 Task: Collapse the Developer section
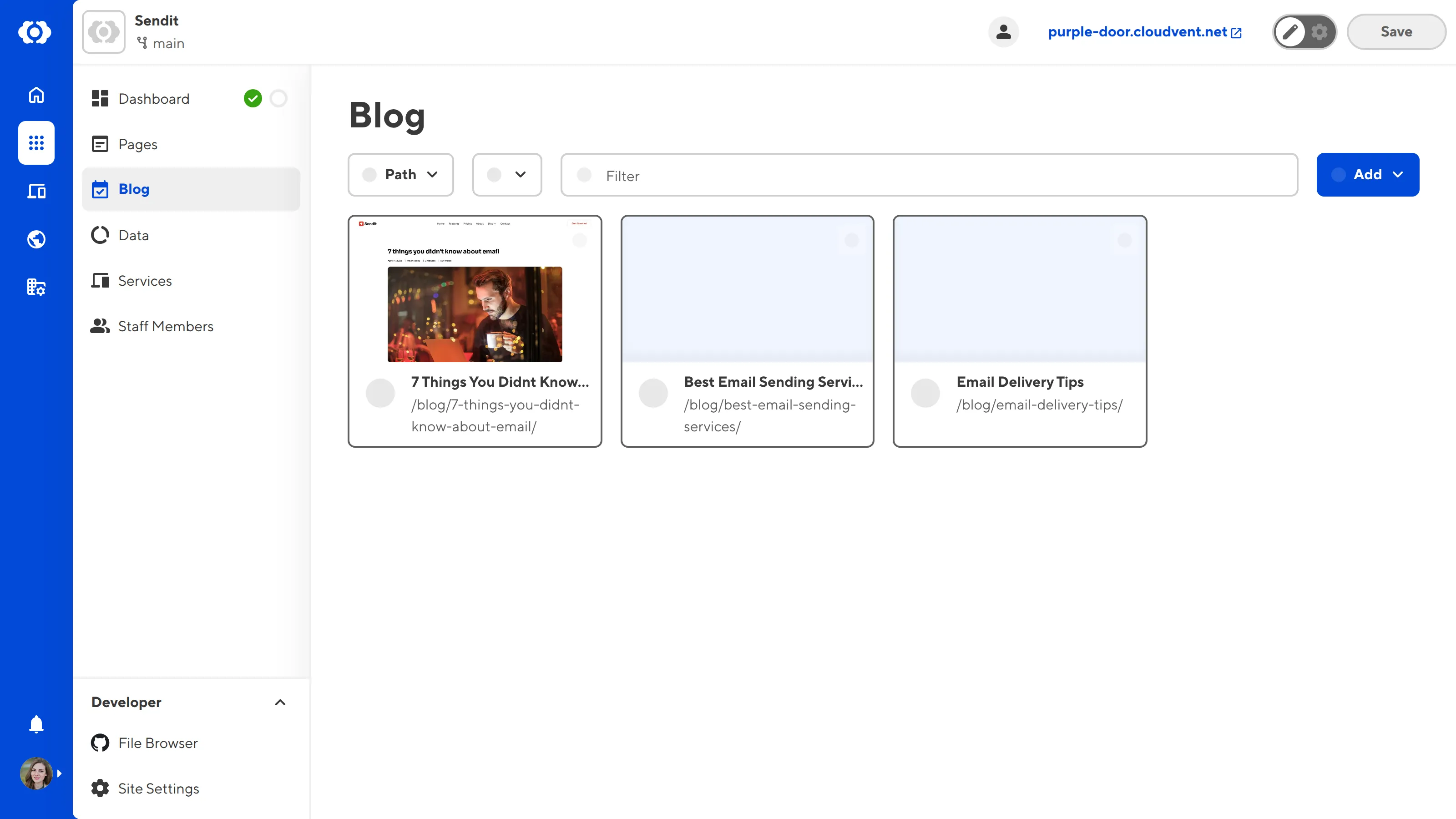[x=280, y=703]
